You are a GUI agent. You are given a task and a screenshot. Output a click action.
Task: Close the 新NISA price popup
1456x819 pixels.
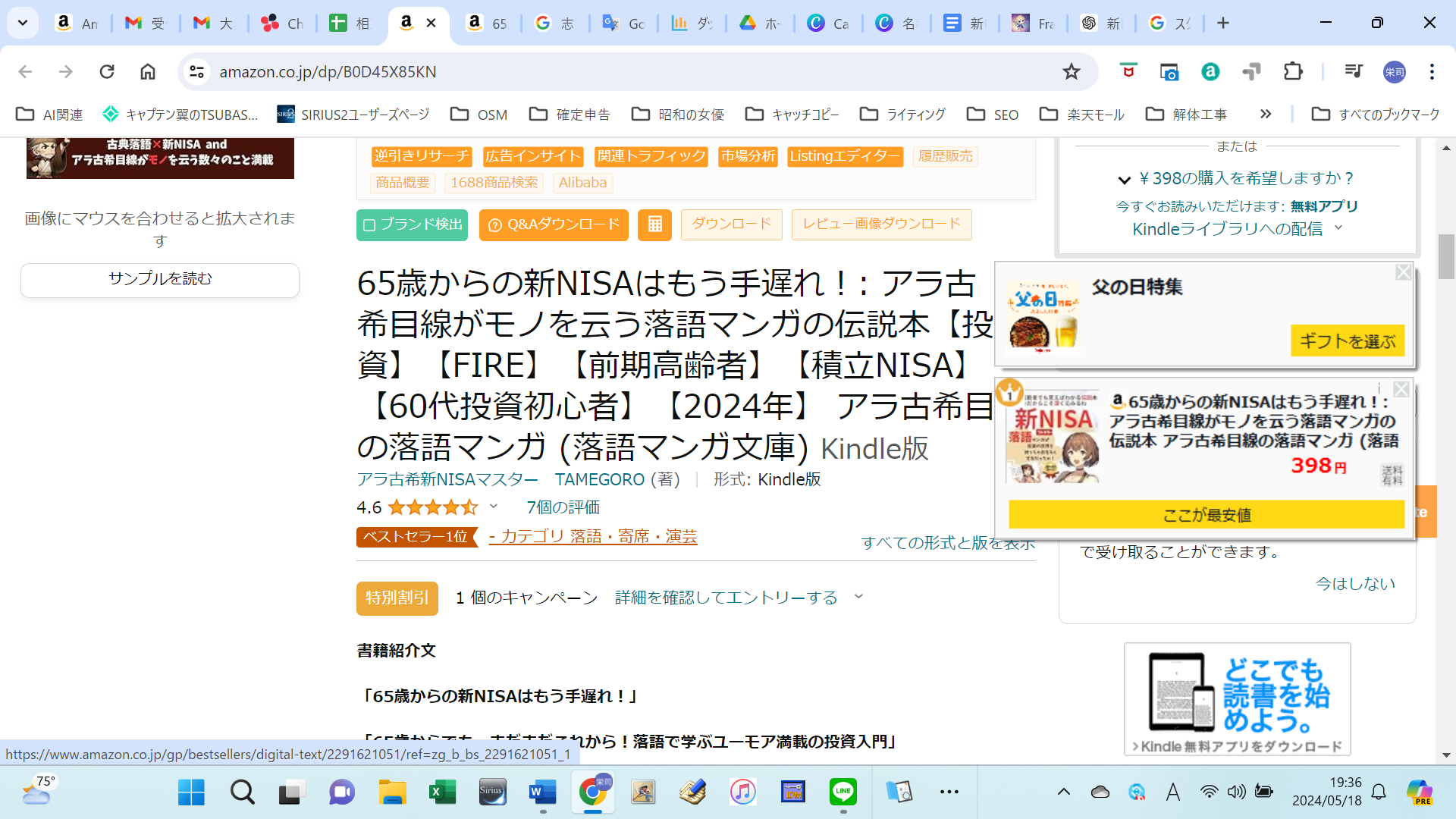1401,389
